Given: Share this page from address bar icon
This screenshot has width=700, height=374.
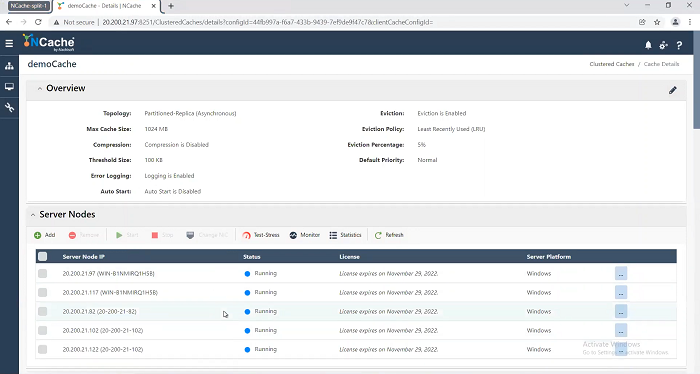Looking at the screenshot, I should click(x=642, y=22).
